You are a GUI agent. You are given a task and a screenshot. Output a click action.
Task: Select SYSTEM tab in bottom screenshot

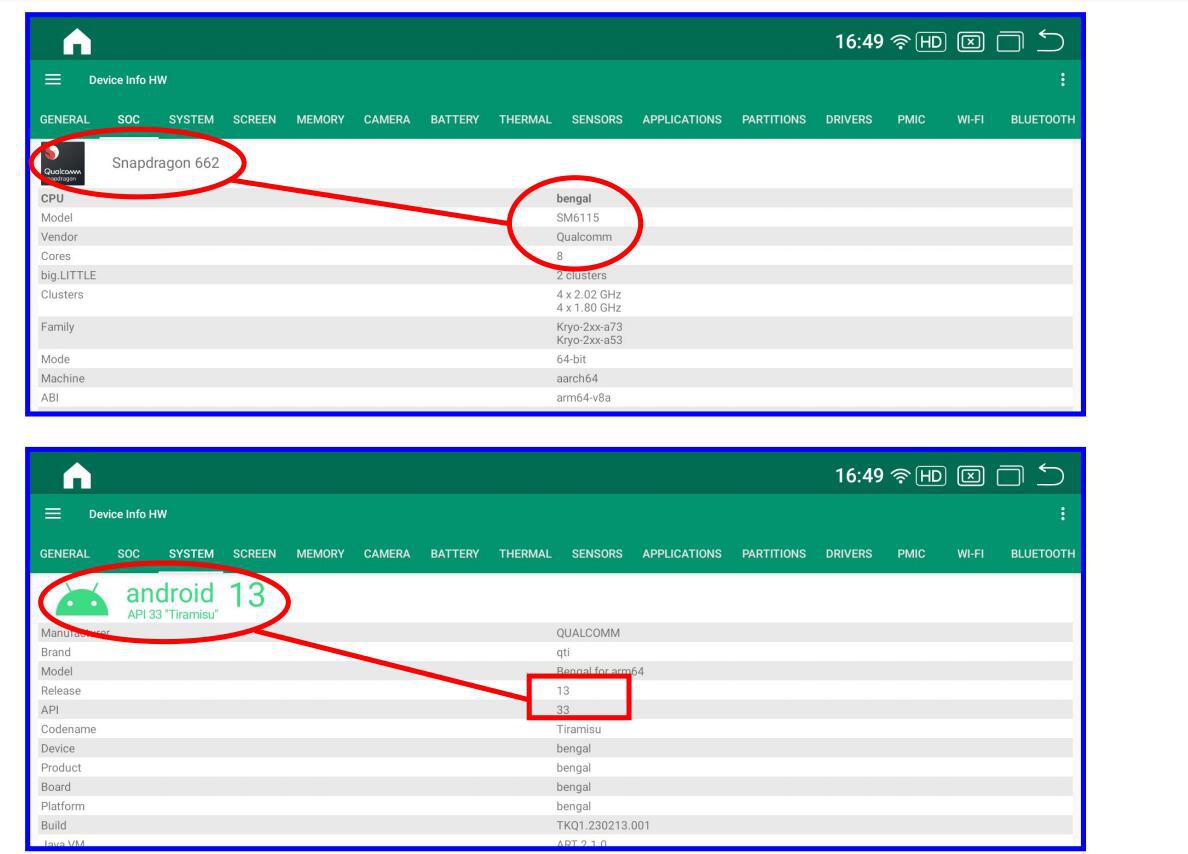(x=191, y=554)
